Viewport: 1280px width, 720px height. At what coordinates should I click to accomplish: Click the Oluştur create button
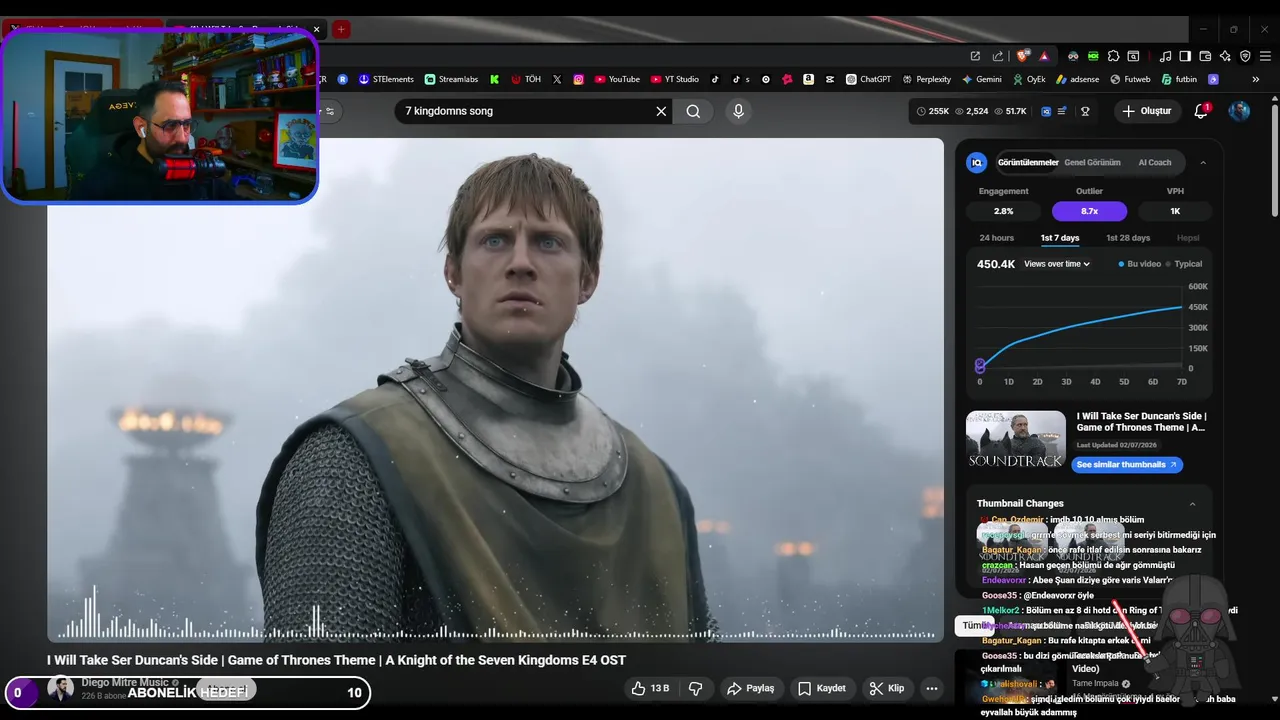click(x=1146, y=111)
